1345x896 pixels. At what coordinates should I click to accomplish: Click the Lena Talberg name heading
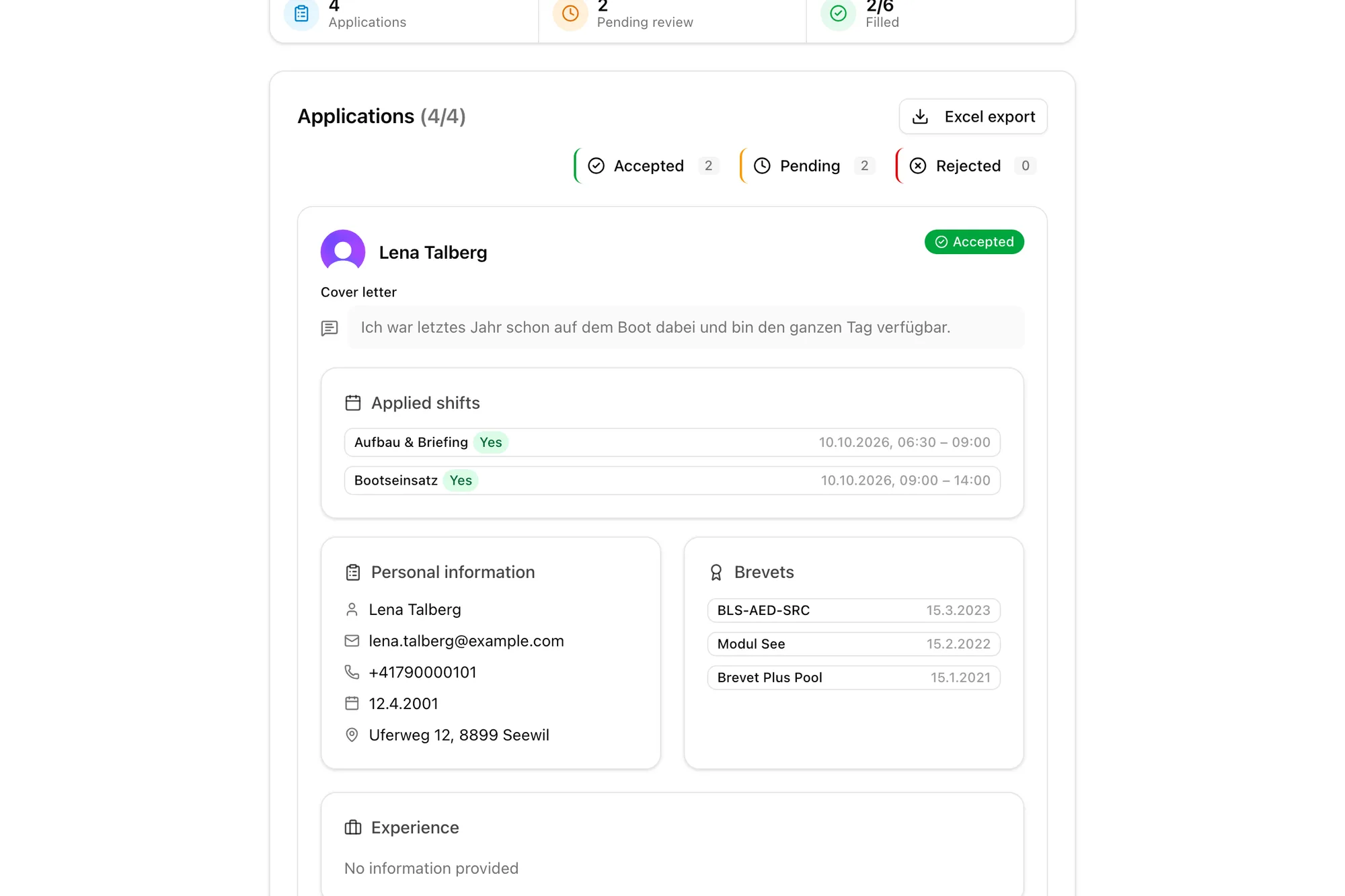pos(433,253)
